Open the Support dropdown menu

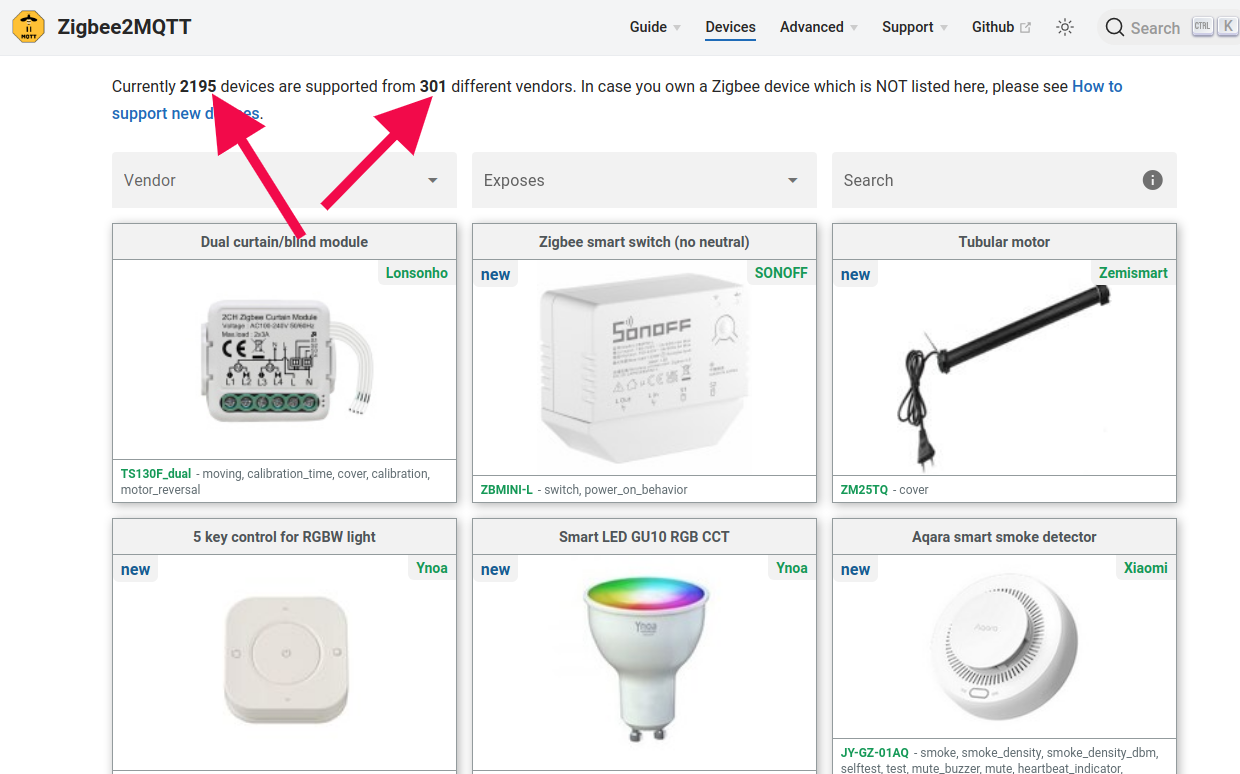point(915,27)
